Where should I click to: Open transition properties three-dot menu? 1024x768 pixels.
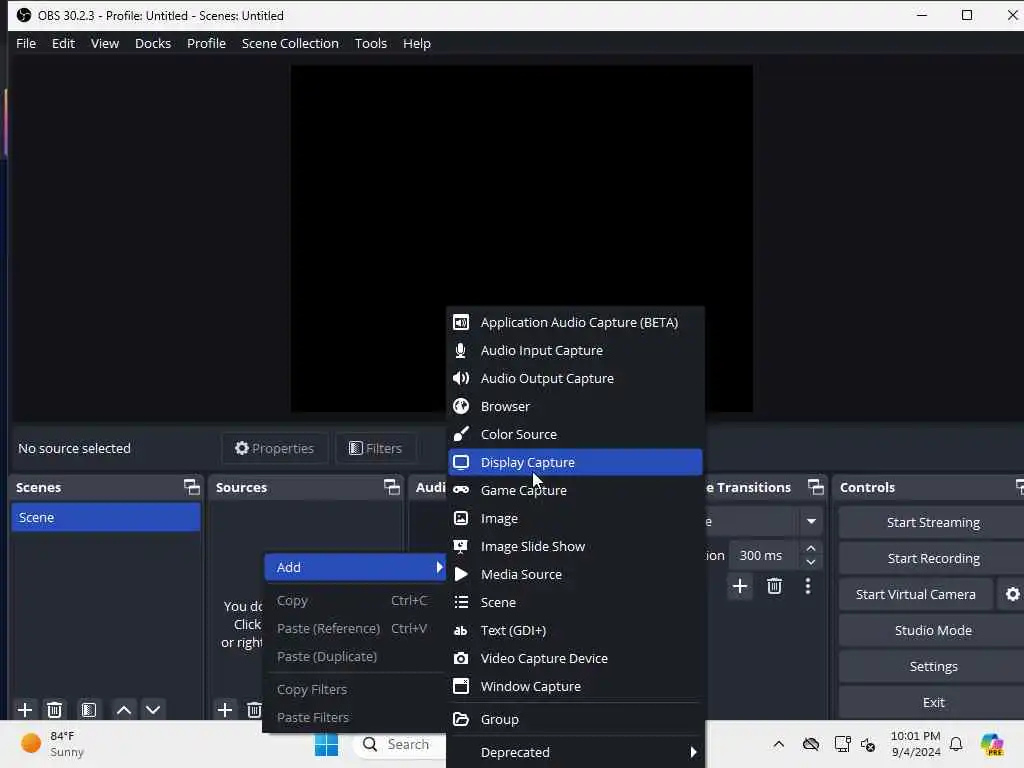pyautogui.click(x=808, y=586)
